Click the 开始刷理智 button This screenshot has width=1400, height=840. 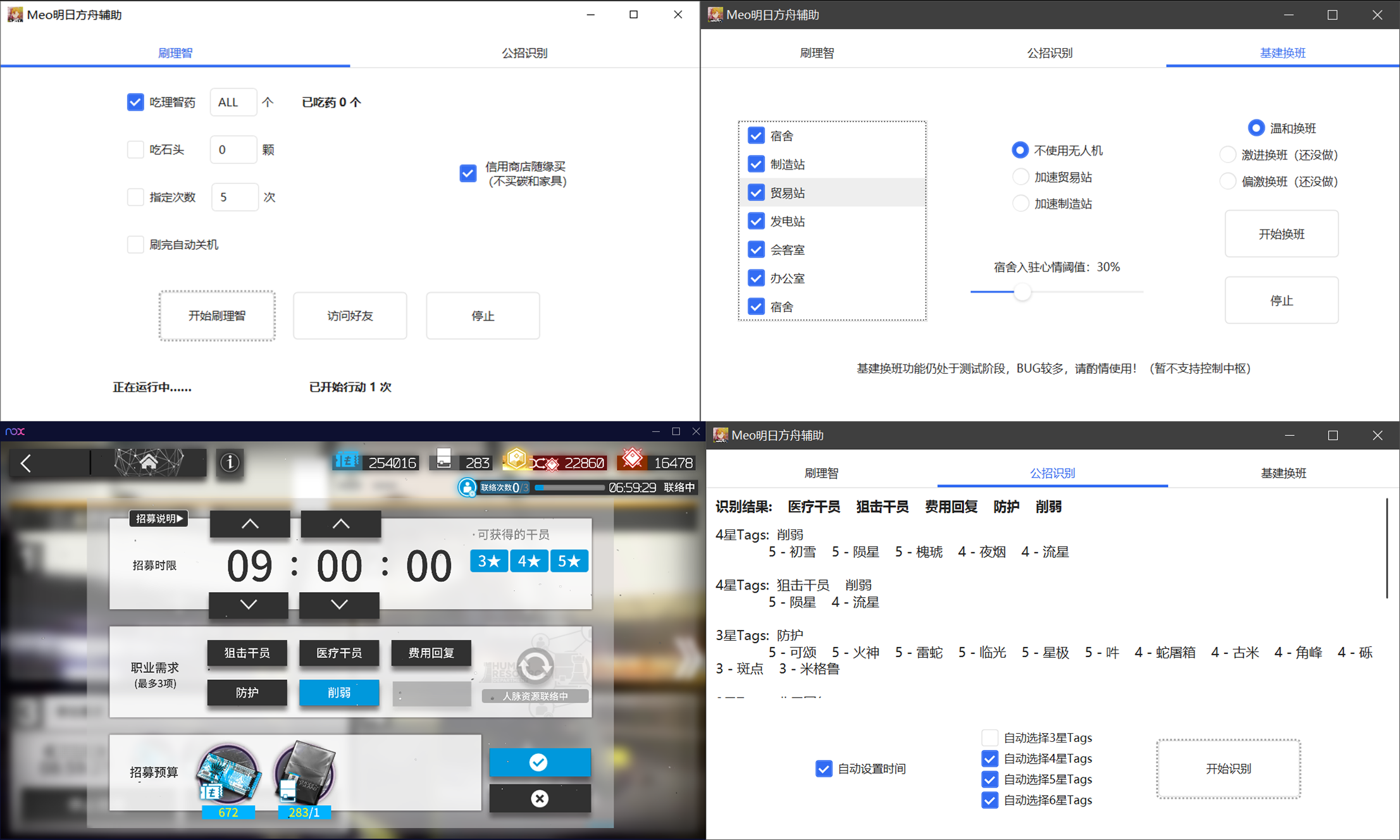click(217, 316)
